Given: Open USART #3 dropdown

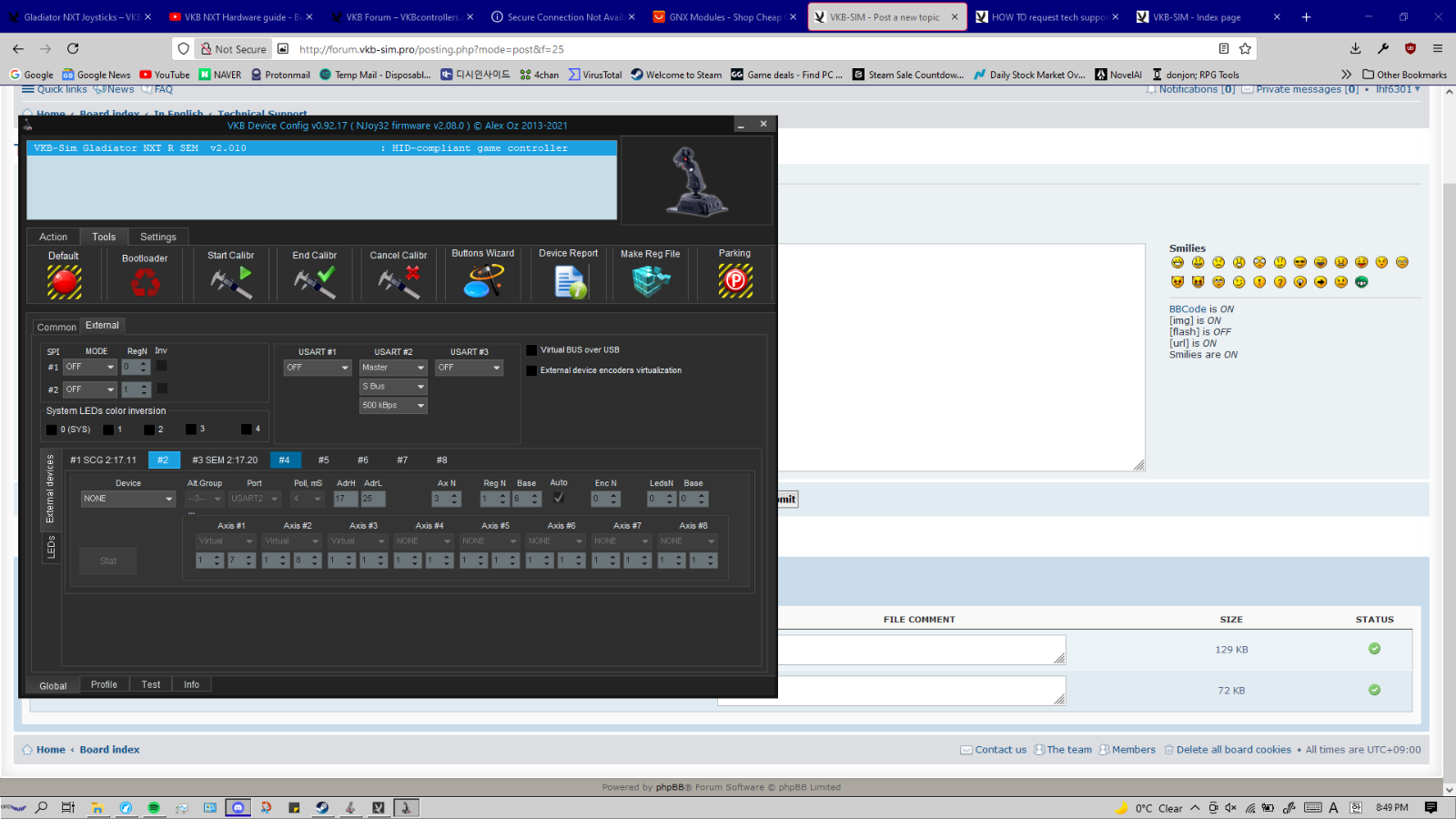Looking at the screenshot, I should pos(469,368).
